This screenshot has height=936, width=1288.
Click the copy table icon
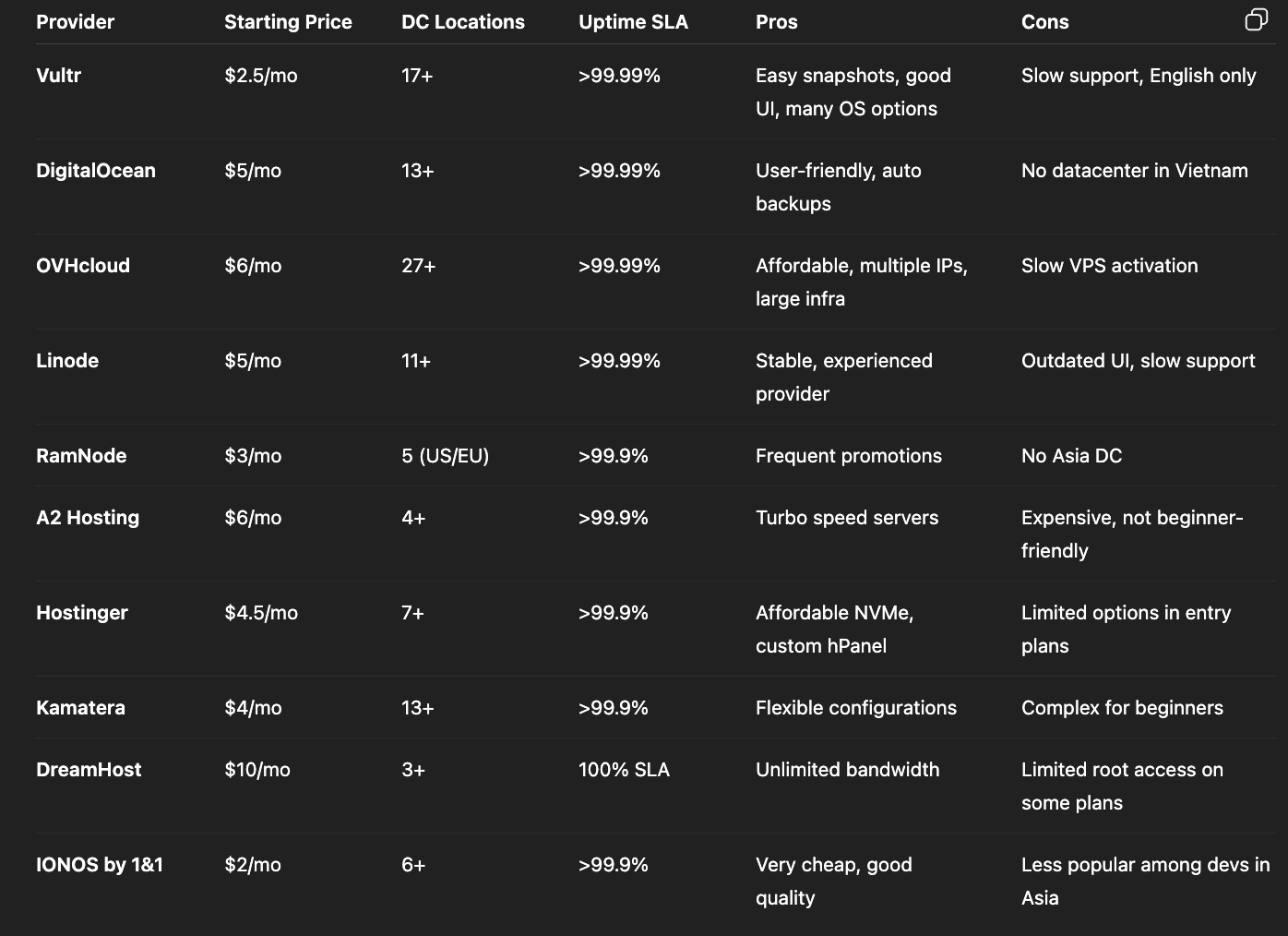[x=1256, y=20]
